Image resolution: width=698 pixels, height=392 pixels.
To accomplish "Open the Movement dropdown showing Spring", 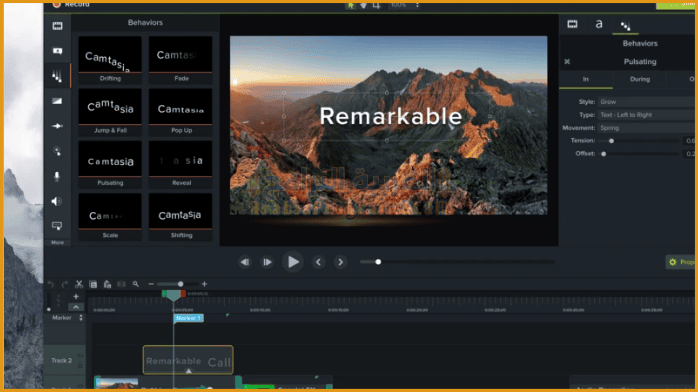I will pyautogui.click(x=647, y=128).
